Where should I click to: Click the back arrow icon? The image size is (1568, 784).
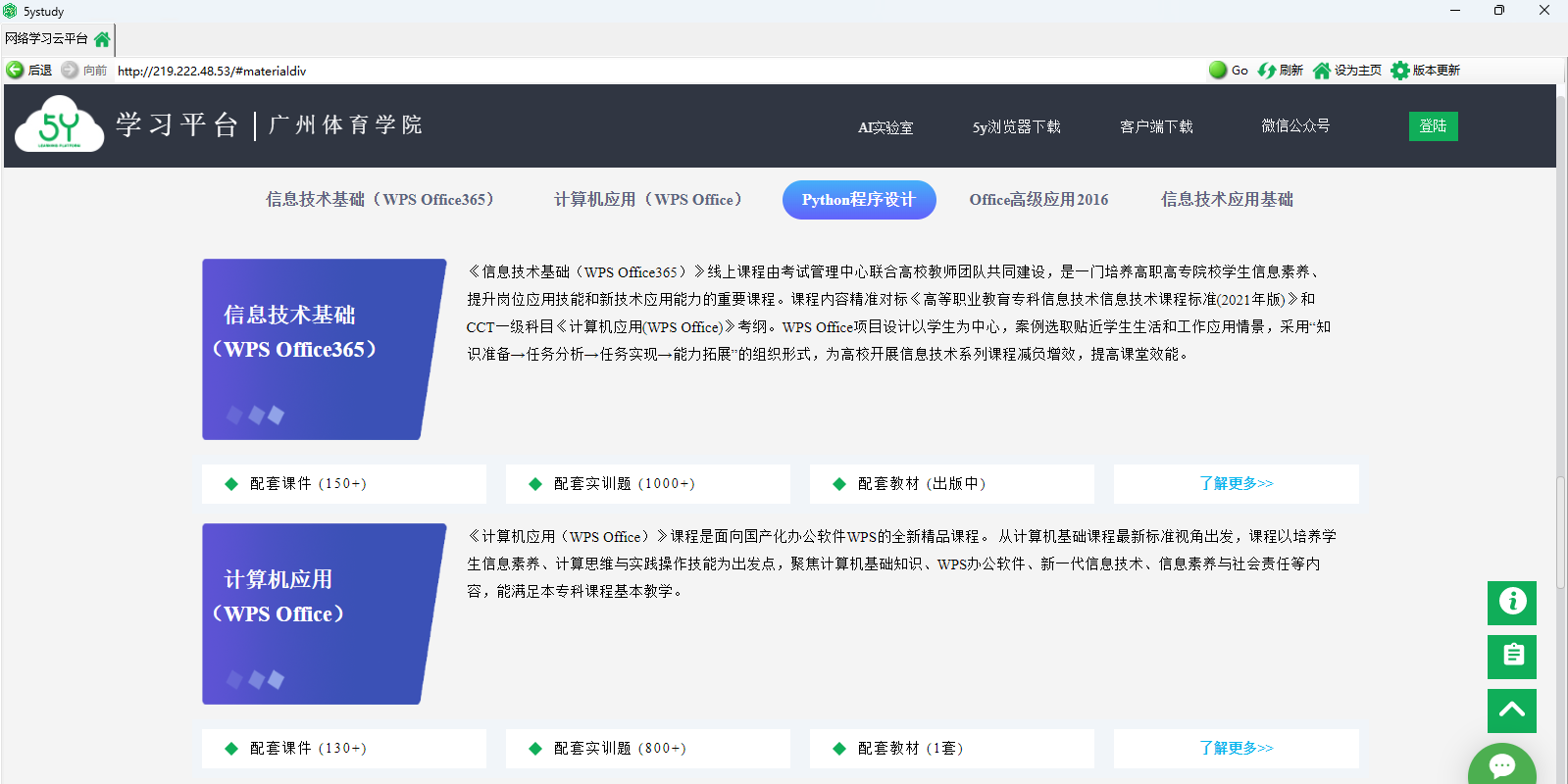(15, 71)
